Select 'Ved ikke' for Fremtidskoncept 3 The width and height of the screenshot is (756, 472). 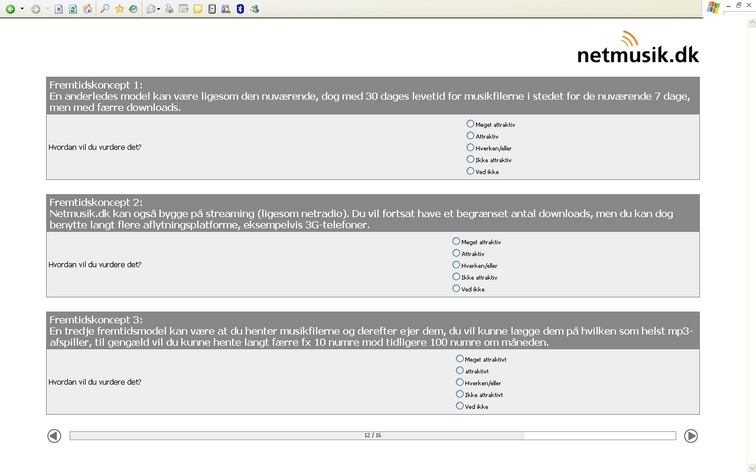pyautogui.click(x=460, y=406)
